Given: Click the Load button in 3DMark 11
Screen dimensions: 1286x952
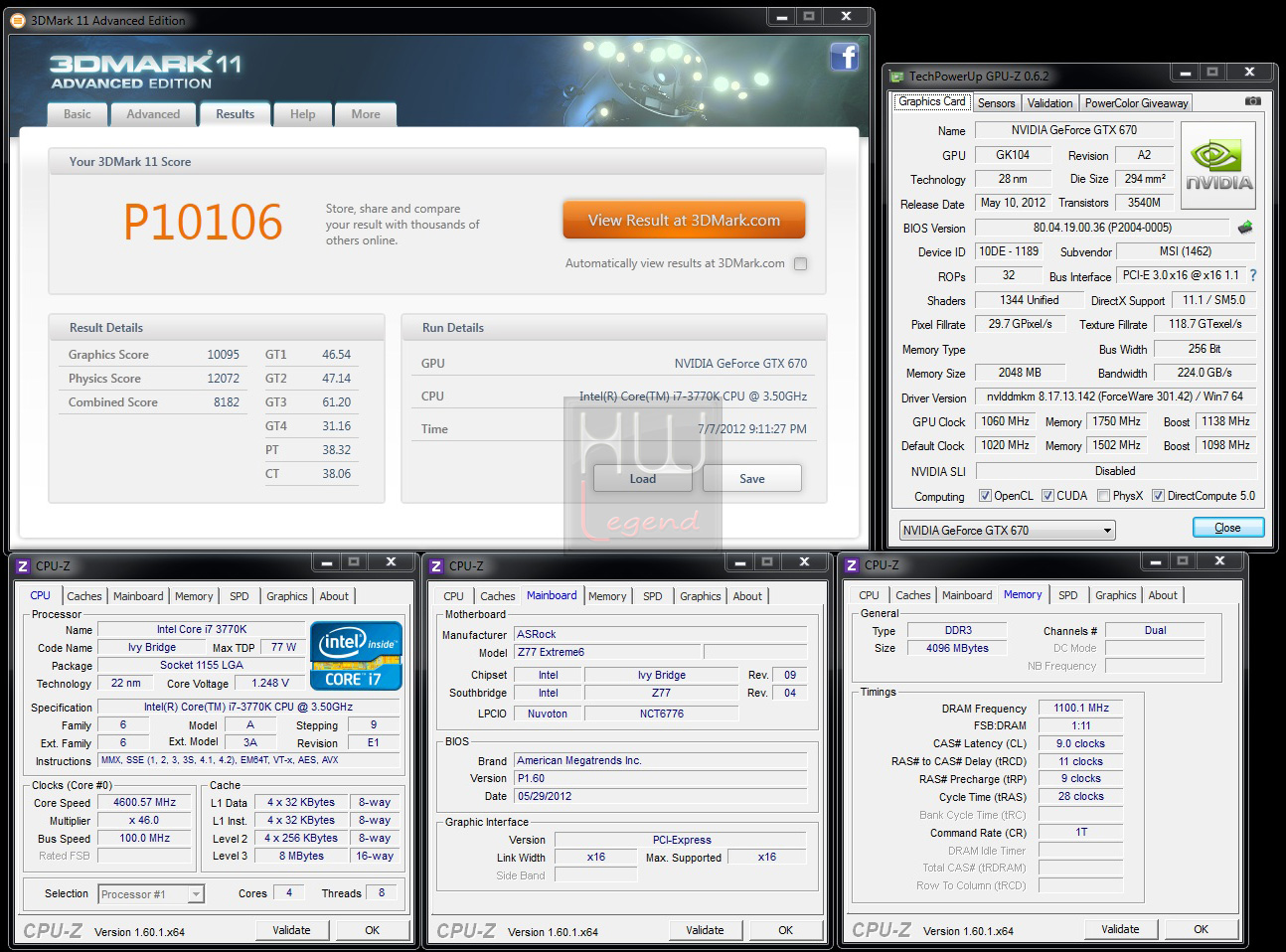Looking at the screenshot, I should pyautogui.click(x=642, y=478).
